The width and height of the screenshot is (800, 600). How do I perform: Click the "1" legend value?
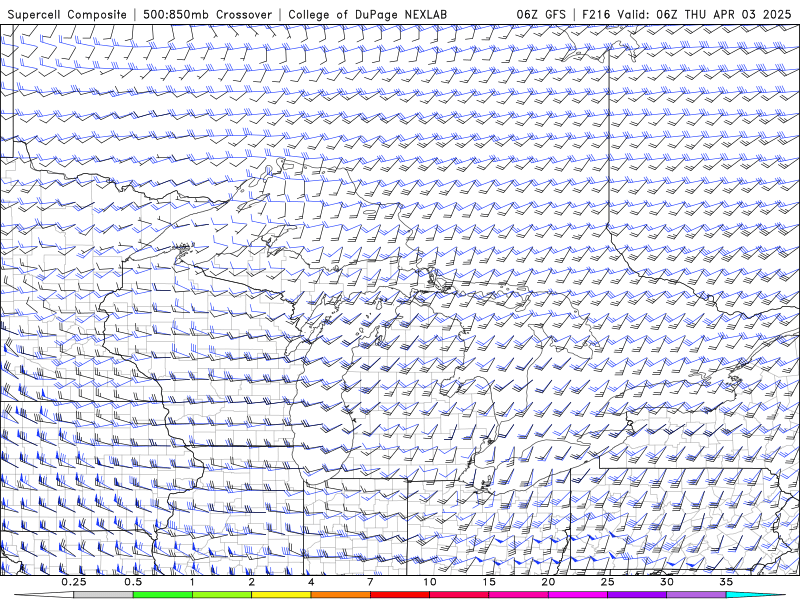point(192,582)
